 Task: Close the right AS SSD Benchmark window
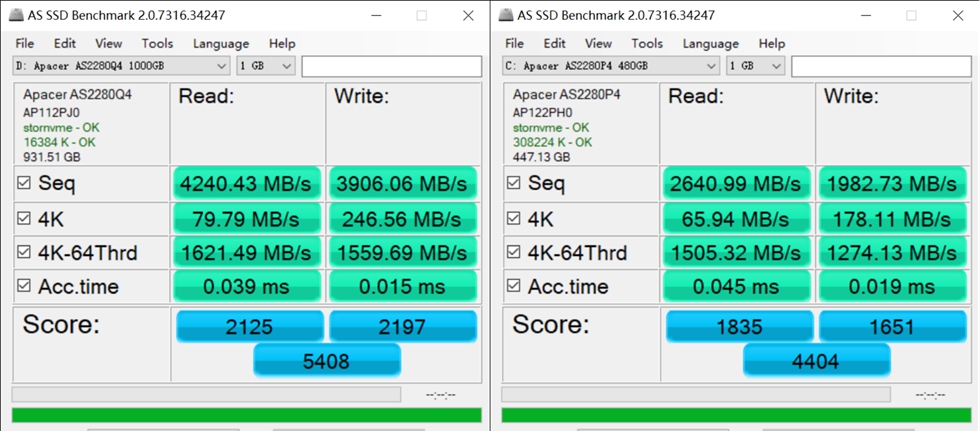958,16
